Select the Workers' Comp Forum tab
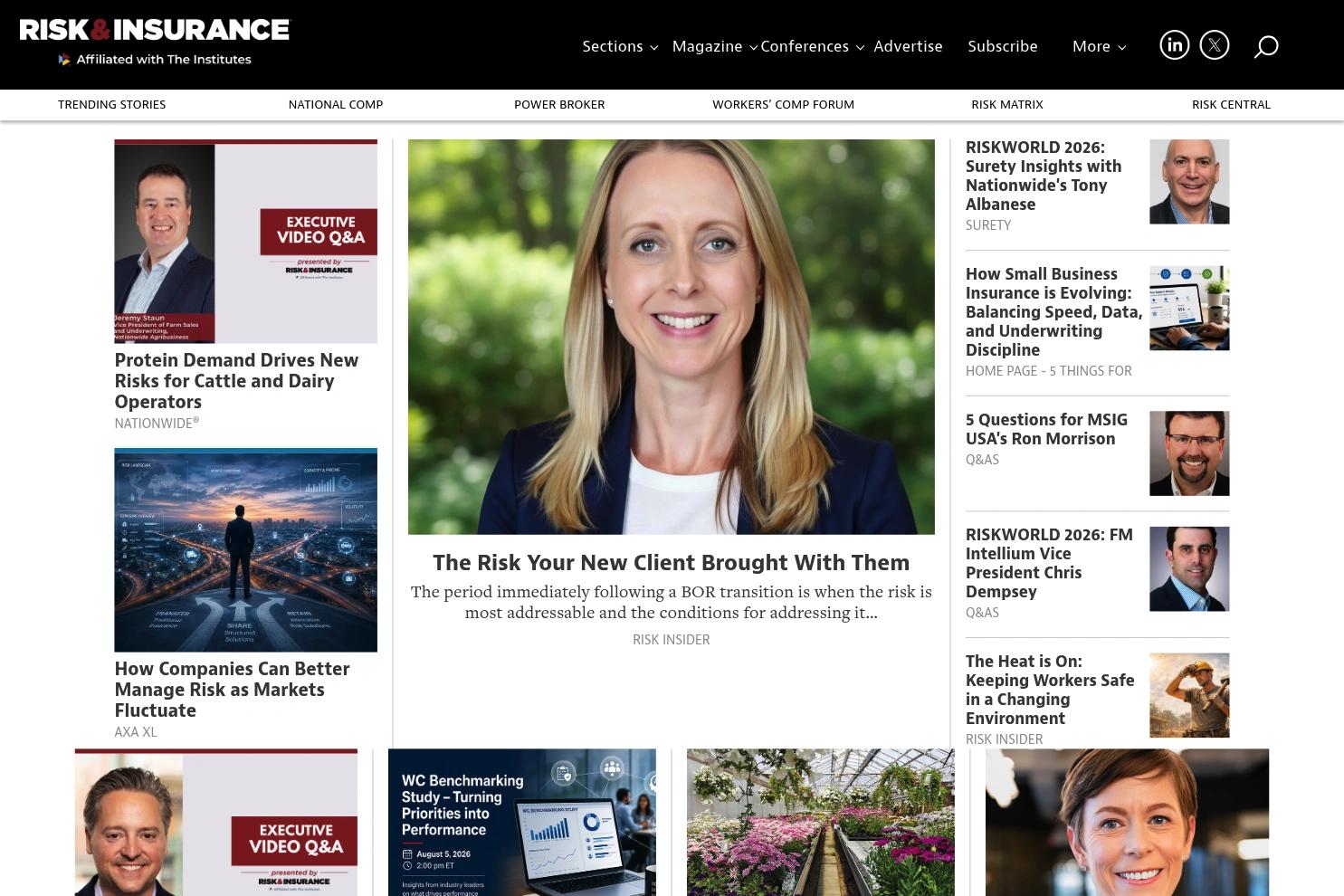This screenshot has width=1344, height=896. (783, 105)
